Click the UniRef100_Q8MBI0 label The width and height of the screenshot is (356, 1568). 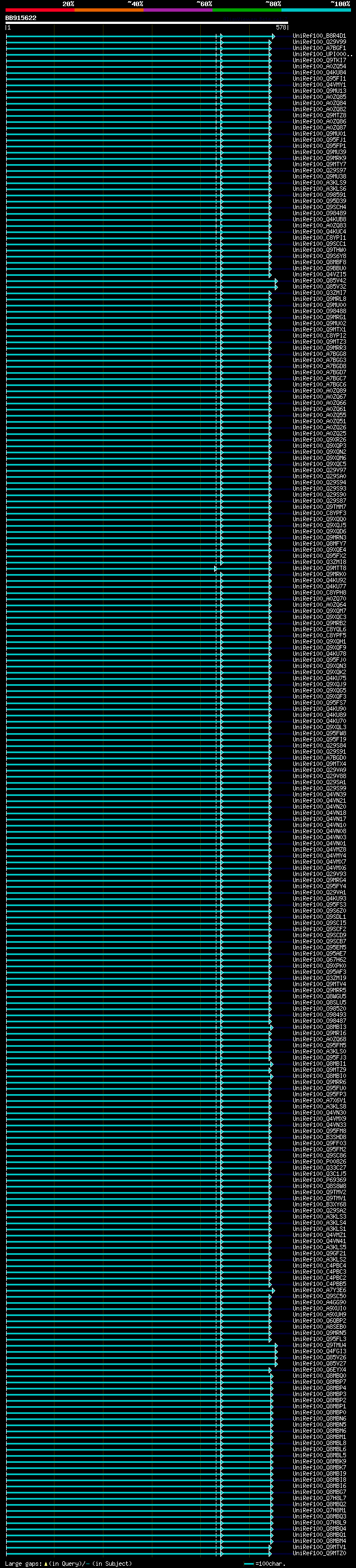tap(319, 1076)
